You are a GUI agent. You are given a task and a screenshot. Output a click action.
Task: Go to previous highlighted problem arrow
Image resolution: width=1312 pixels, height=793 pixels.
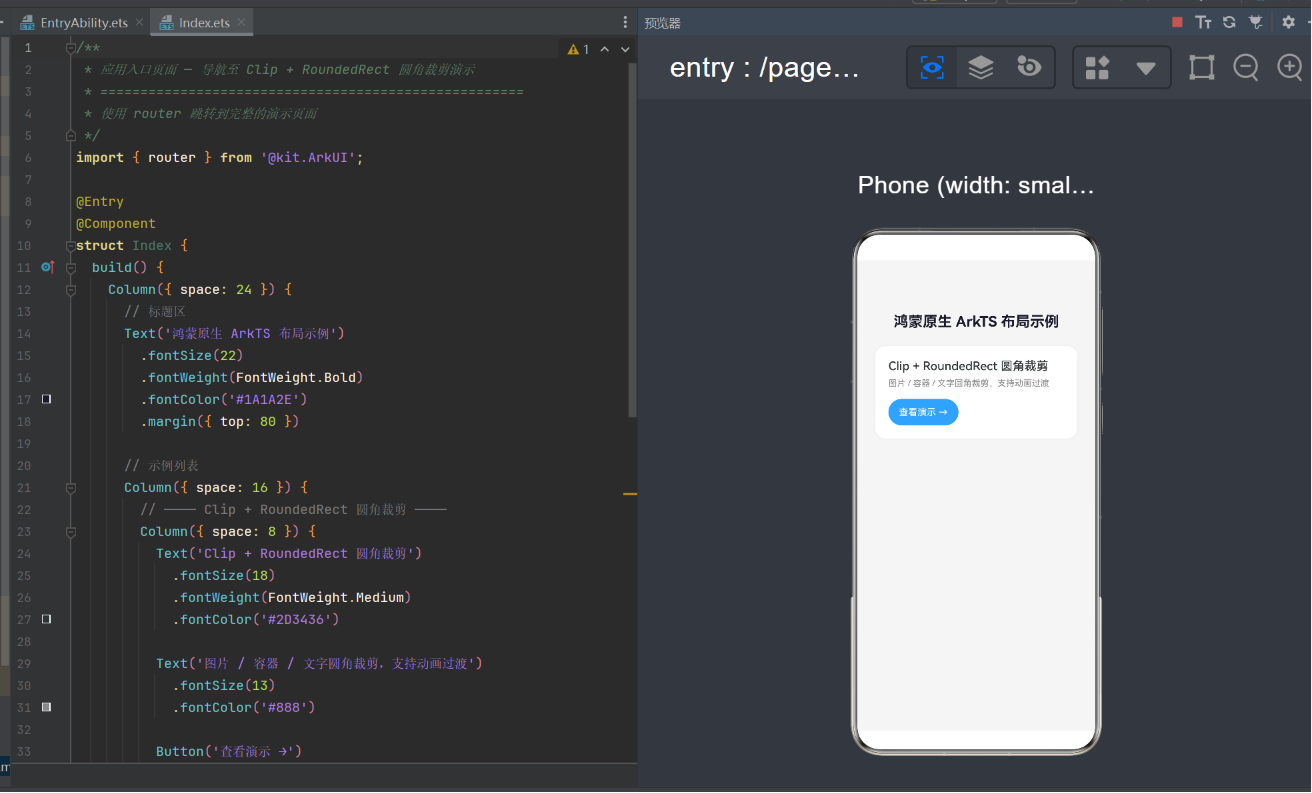click(x=605, y=49)
